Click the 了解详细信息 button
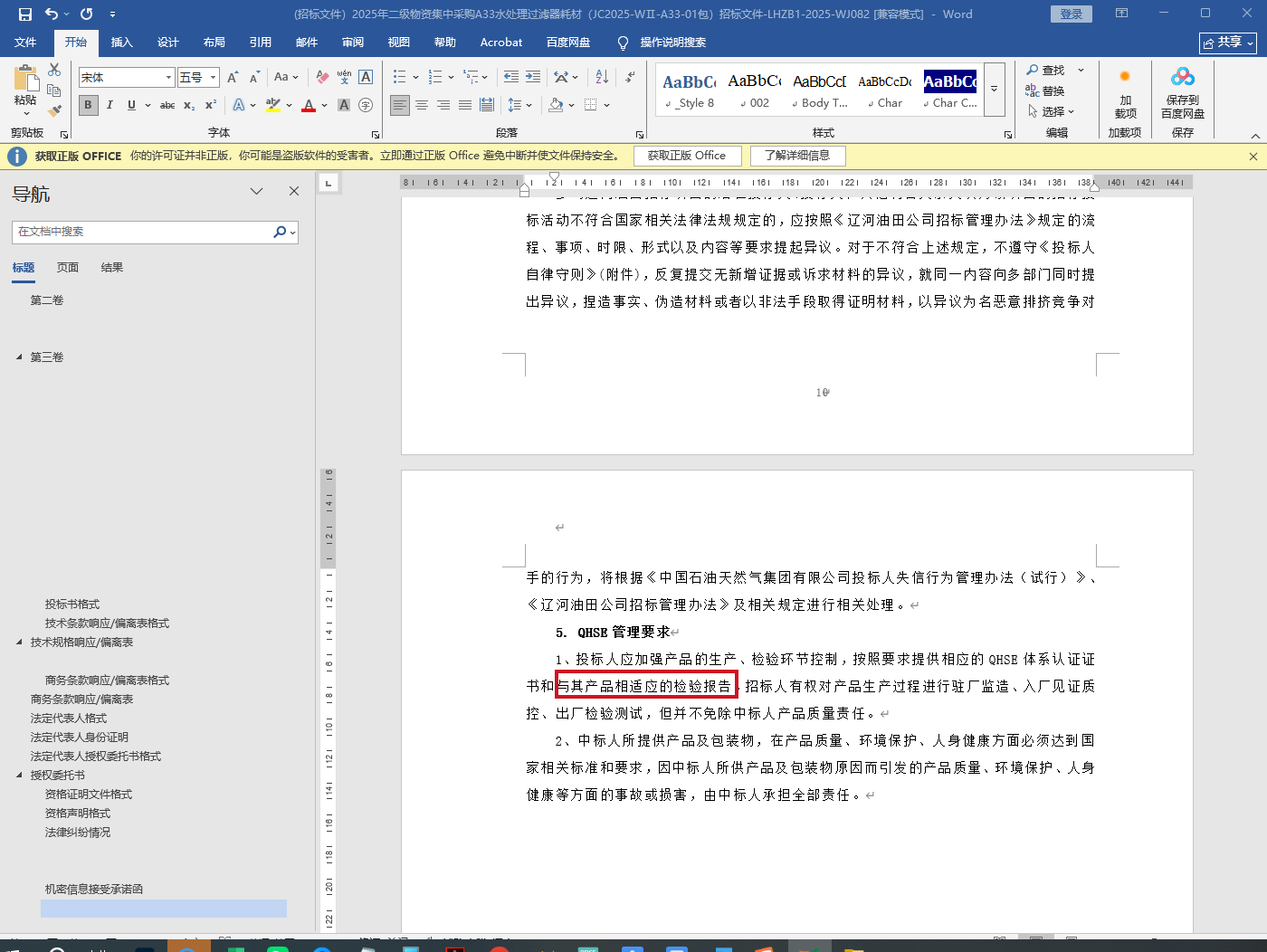 pos(797,156)
